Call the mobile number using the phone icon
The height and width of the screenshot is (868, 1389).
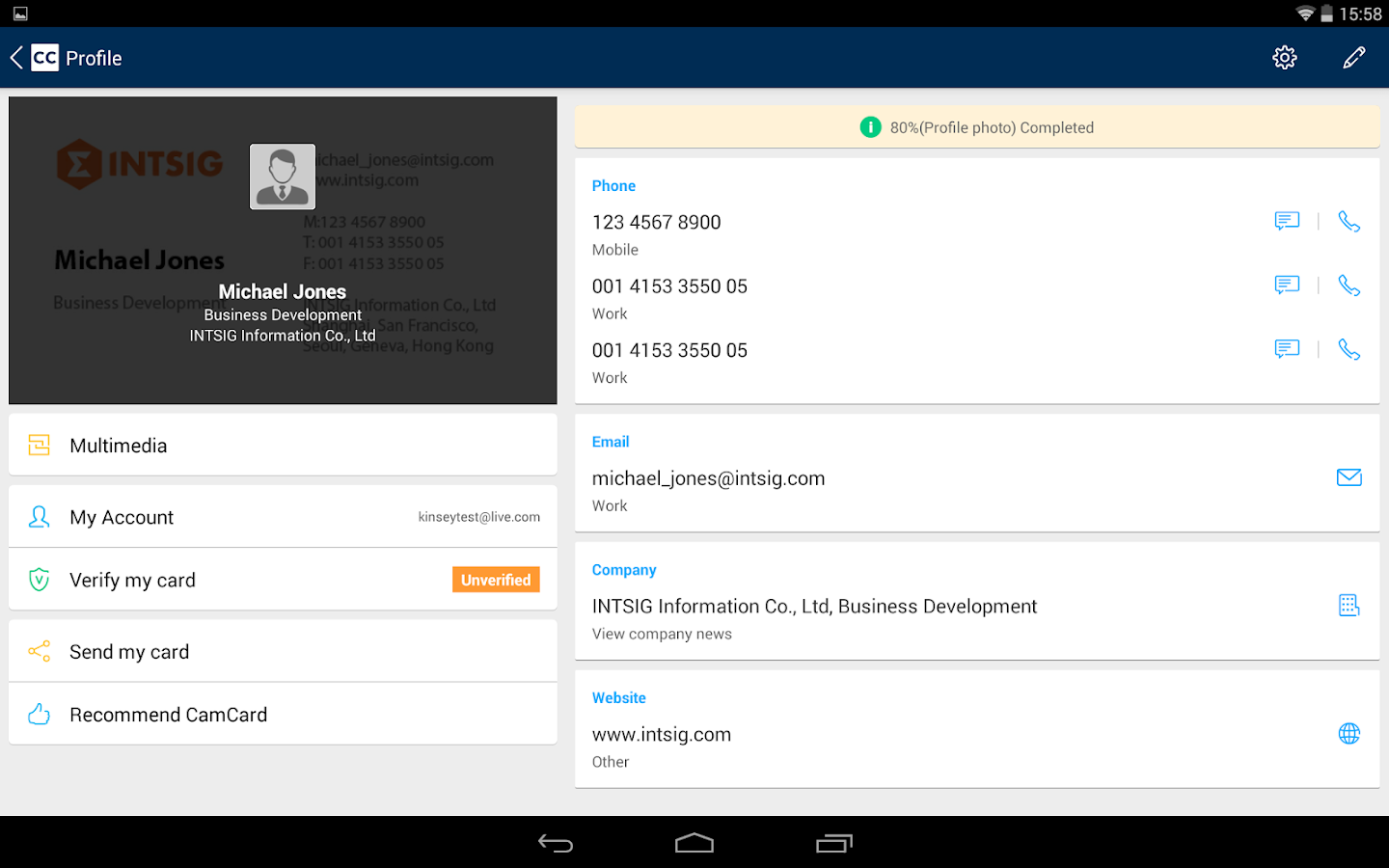coord(1348,221)
